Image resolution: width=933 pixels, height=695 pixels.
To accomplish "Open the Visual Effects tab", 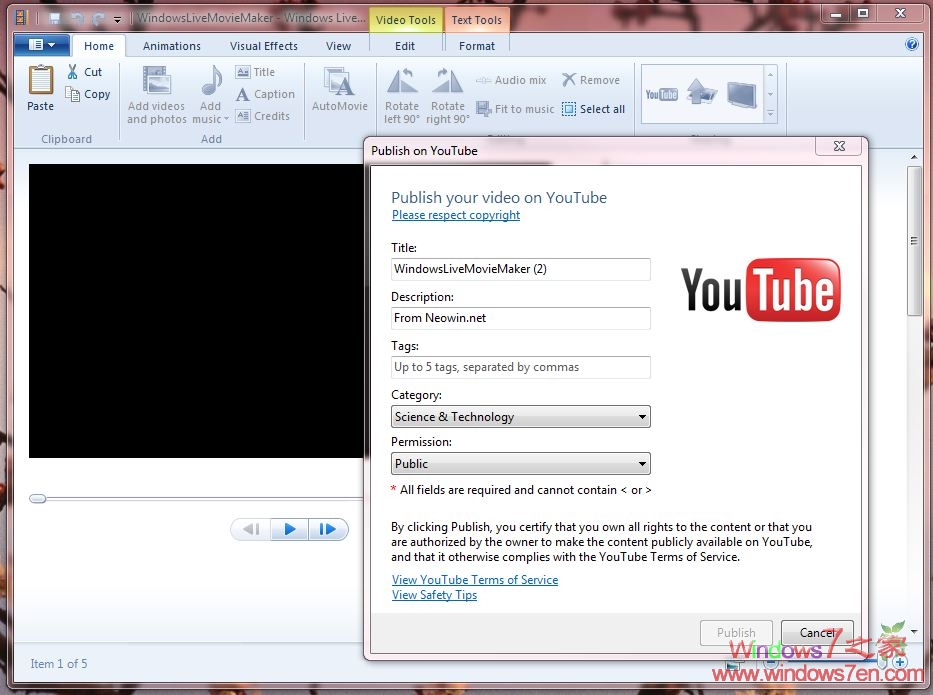I will click(263, 46).
